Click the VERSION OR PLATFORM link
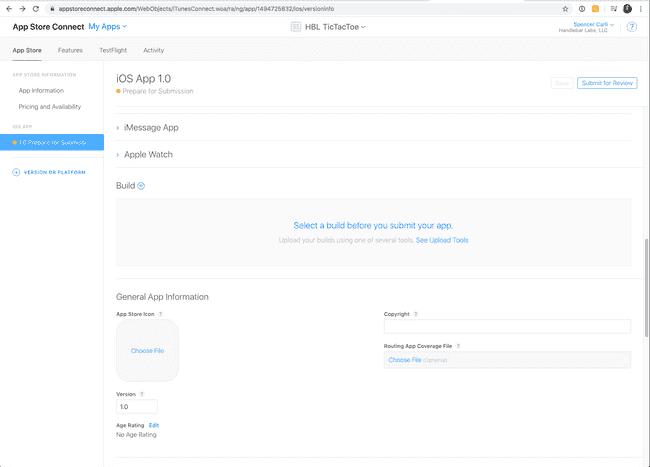This screenshot has height=467, width=650. 54,172
